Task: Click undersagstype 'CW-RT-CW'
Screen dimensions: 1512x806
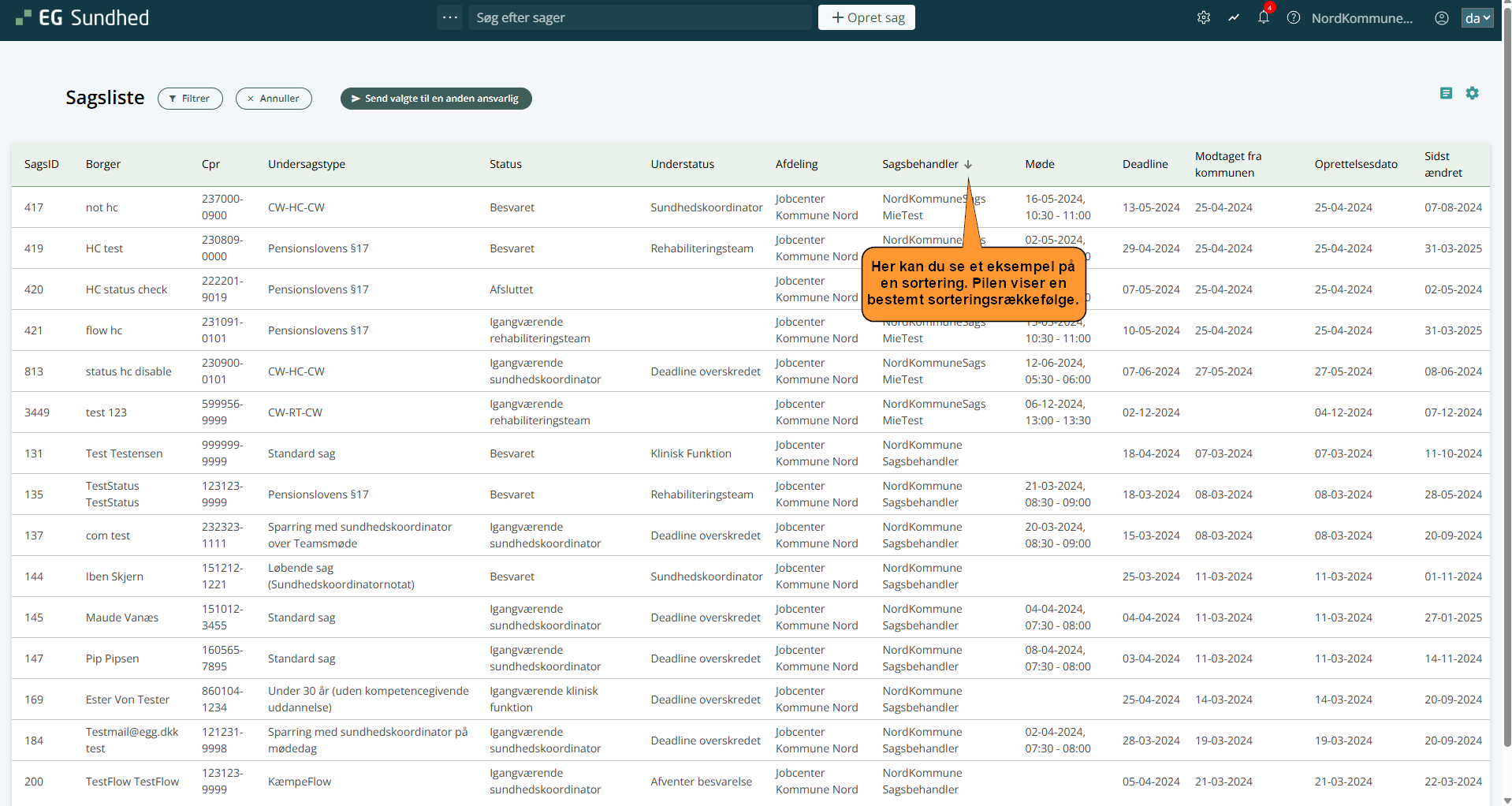Action: pos(295,412)
